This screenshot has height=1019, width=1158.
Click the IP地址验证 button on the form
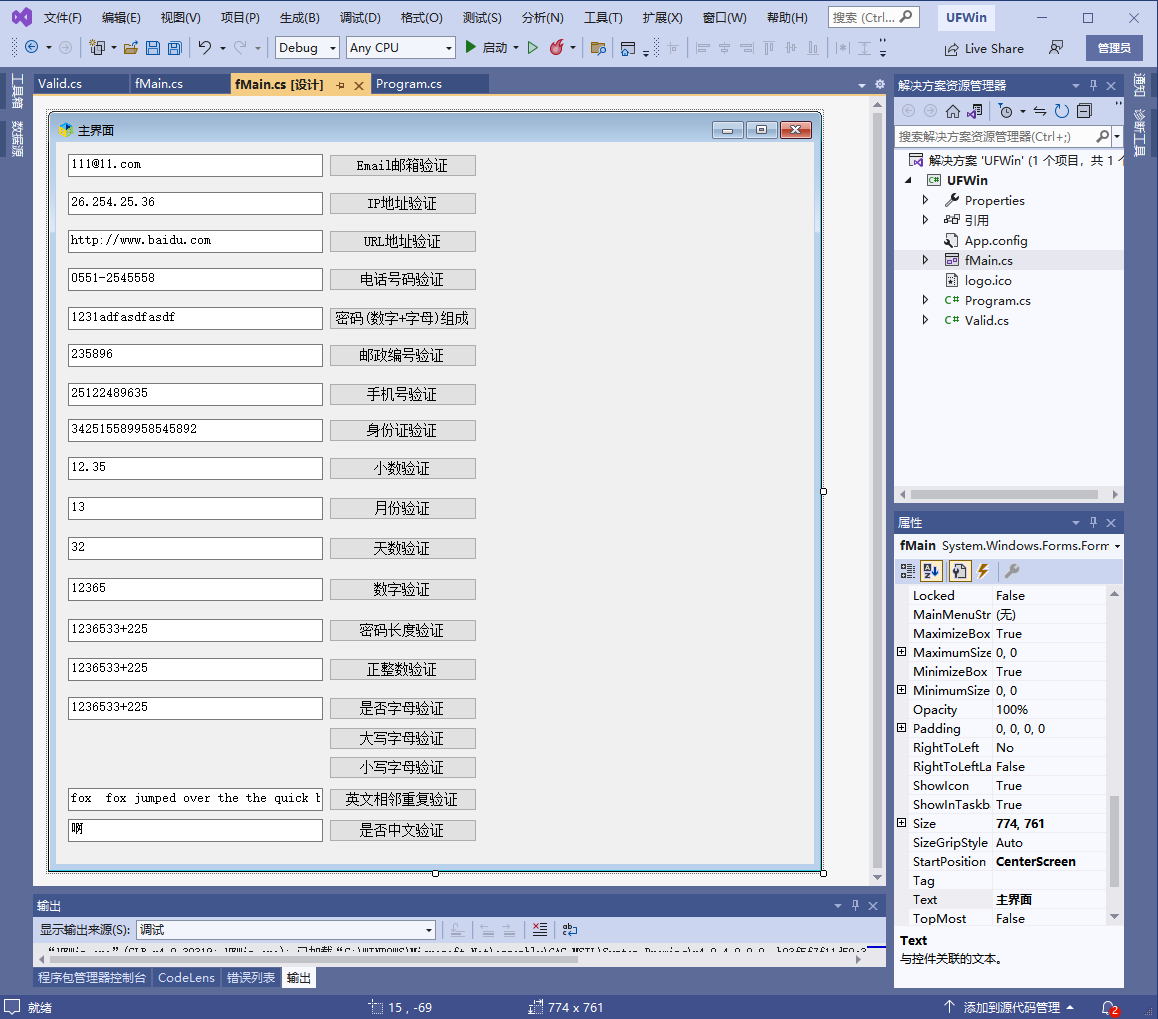(x=402, y=203)
